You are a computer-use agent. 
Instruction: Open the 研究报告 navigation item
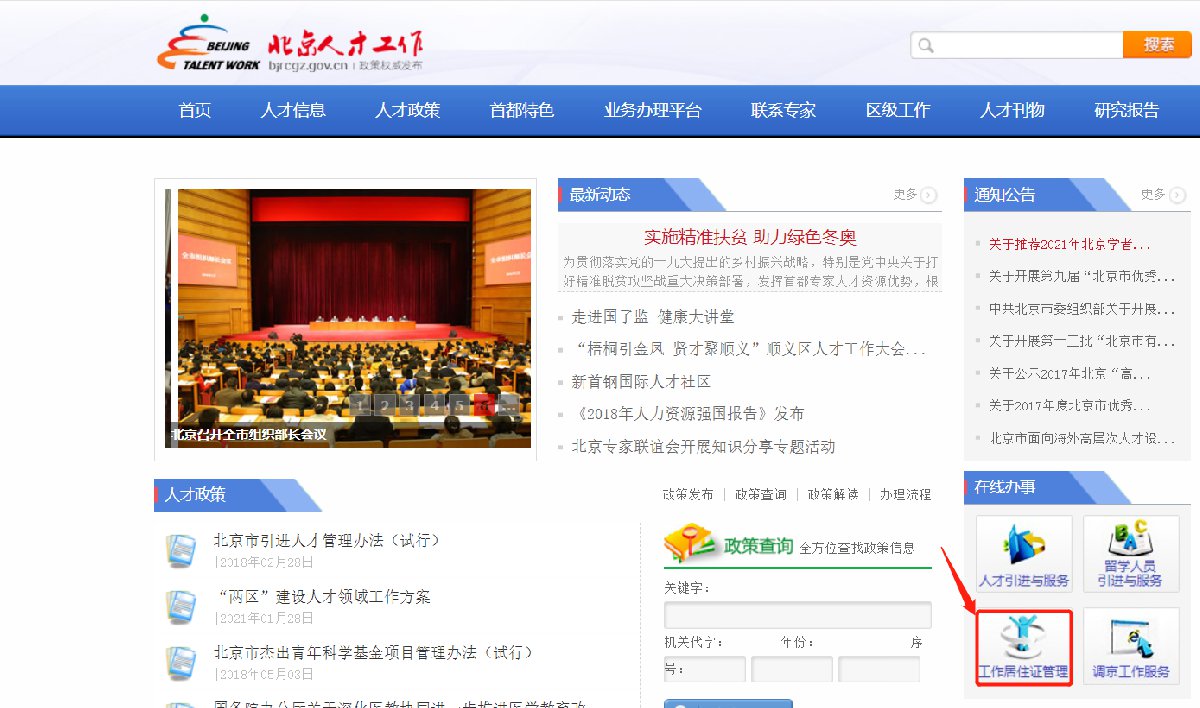[1127, 110]
